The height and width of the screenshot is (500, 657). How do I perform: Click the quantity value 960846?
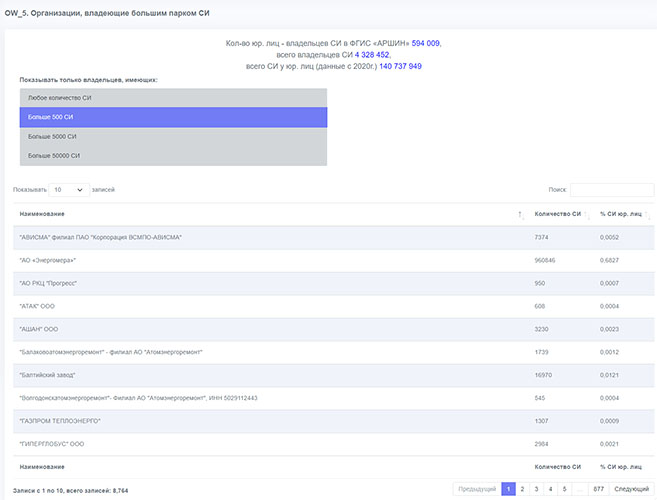[x=545, y=261]
